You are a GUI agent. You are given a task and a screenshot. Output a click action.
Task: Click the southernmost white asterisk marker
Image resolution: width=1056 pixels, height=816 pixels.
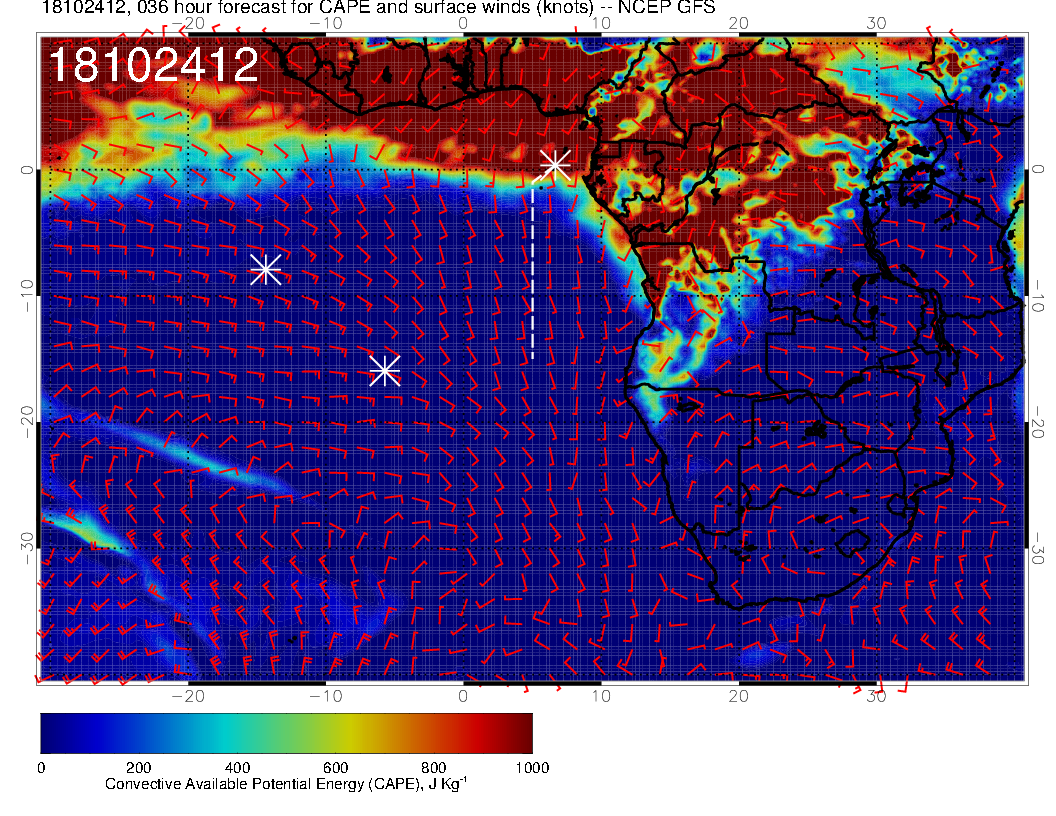[385, 371]
